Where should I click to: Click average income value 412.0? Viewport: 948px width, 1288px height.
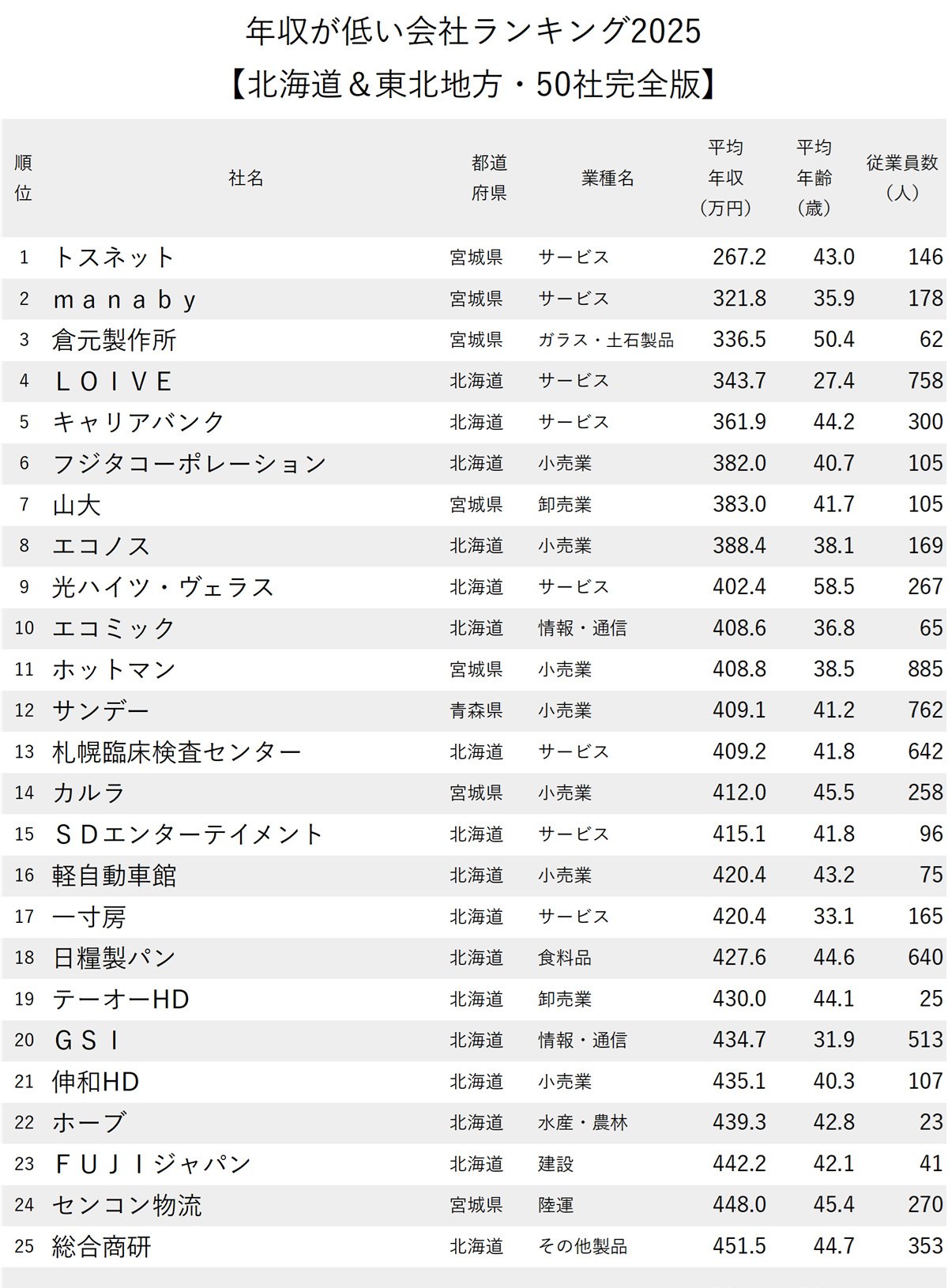tap(739, 792)
